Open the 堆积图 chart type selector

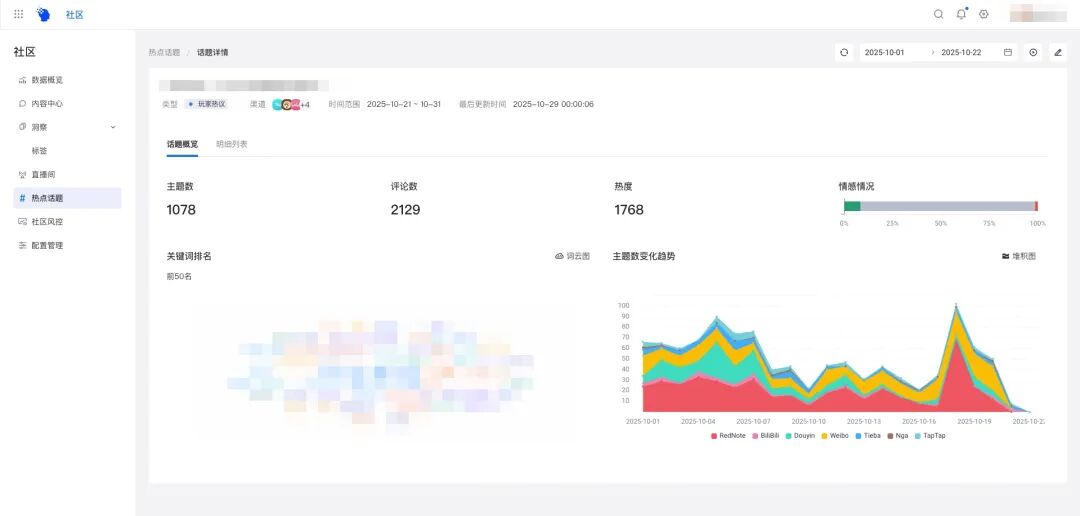pos(1019,256)
